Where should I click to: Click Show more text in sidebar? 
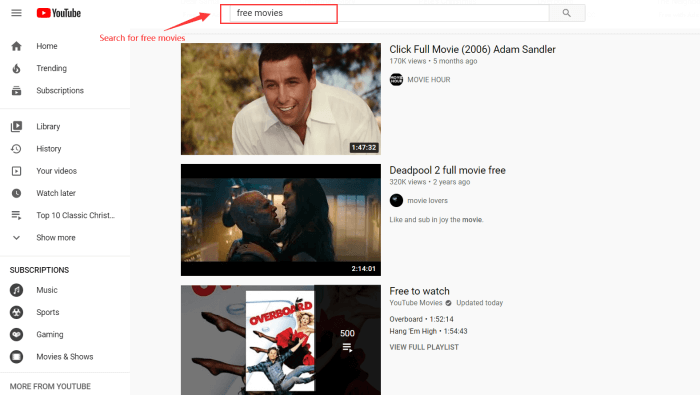pos(56,238)
